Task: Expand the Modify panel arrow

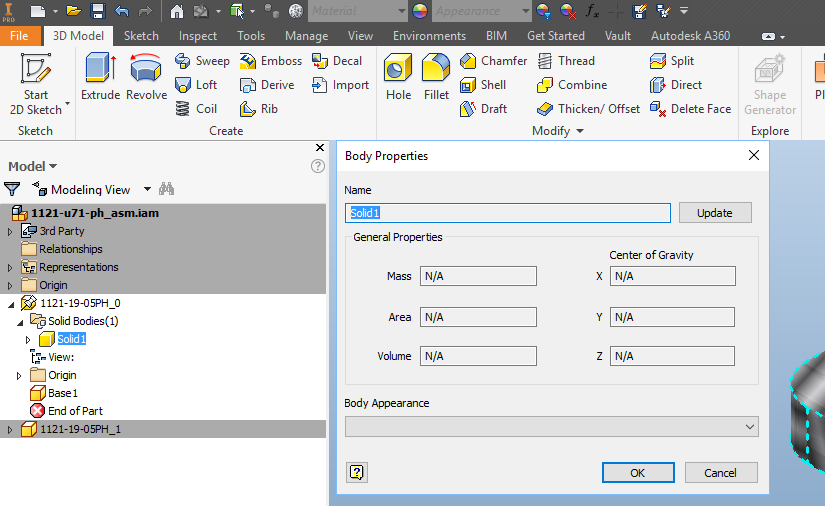Action: click(580, 131)
